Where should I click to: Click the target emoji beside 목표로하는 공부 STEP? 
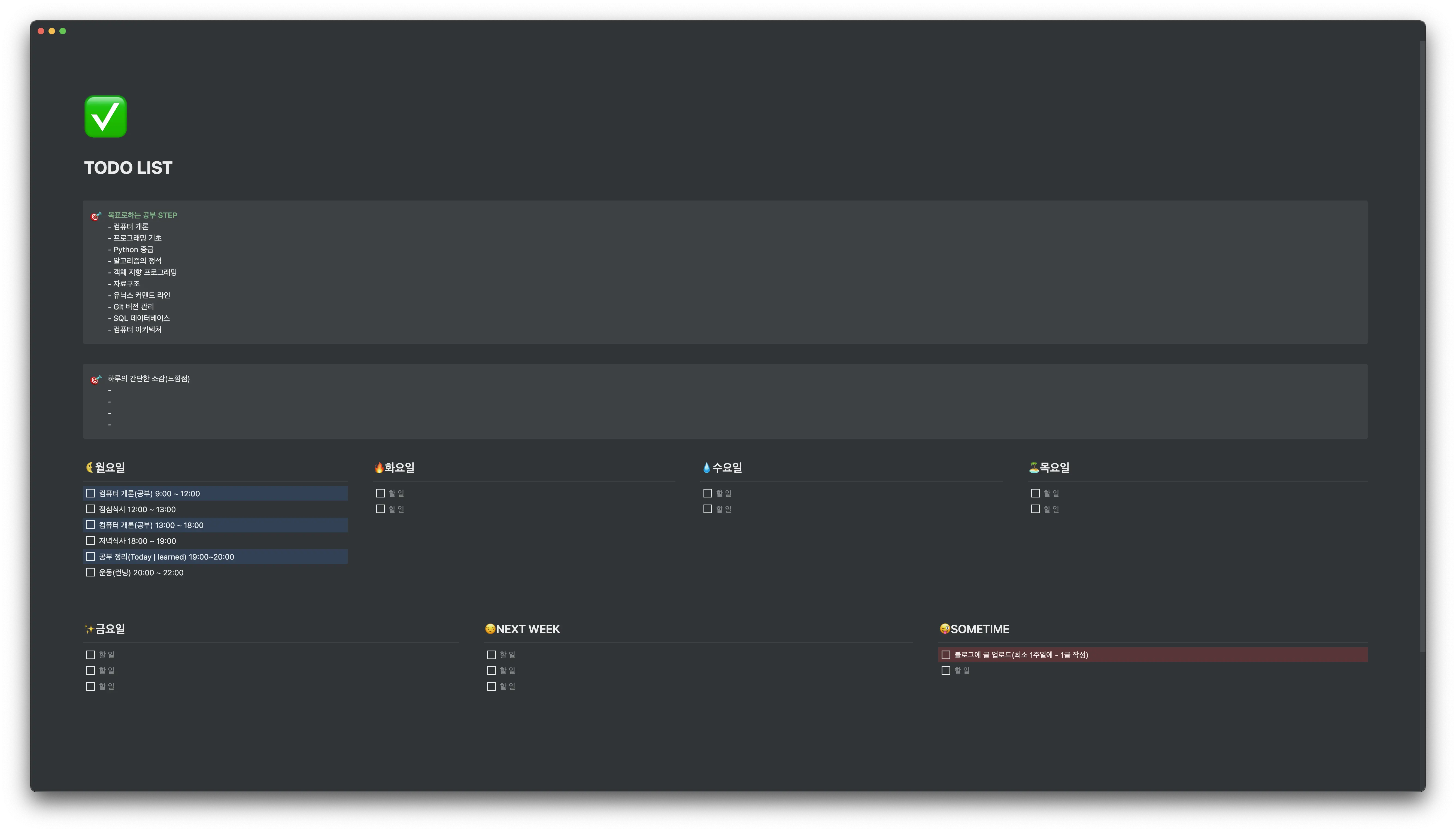click(96, 216)
